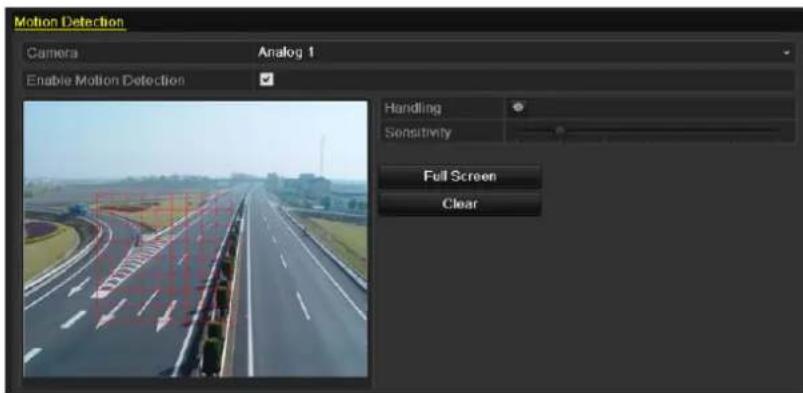Click the Sensitivity slider handle

point(560,131)
